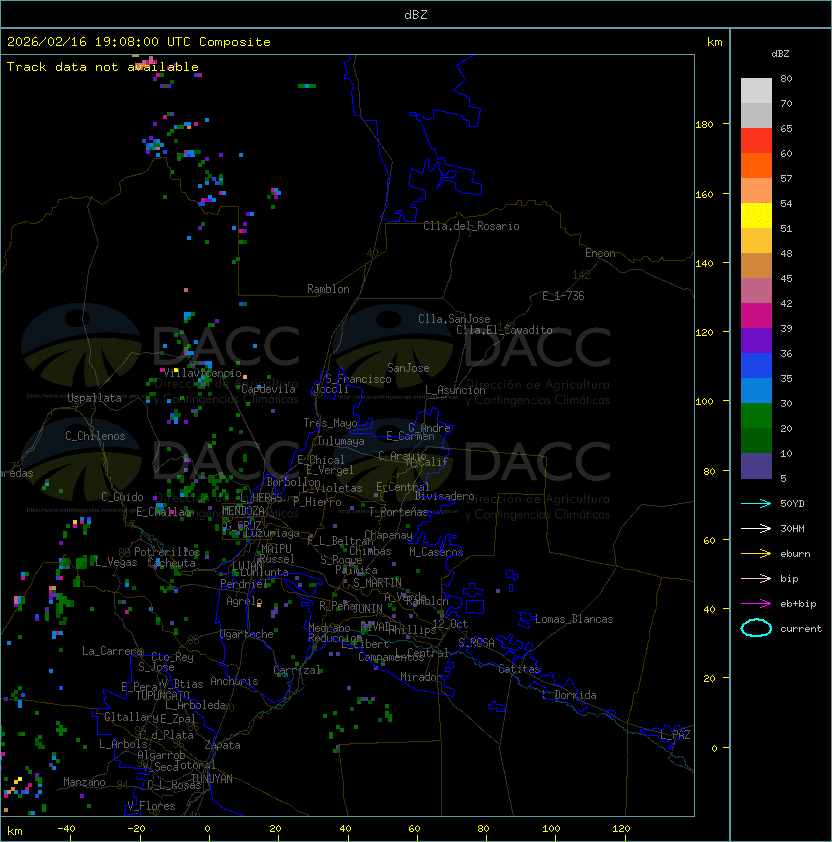Viewport: 832px width, 842px height.
Task: Click the UTC Composite timestamp text
Action: point(139,42)
